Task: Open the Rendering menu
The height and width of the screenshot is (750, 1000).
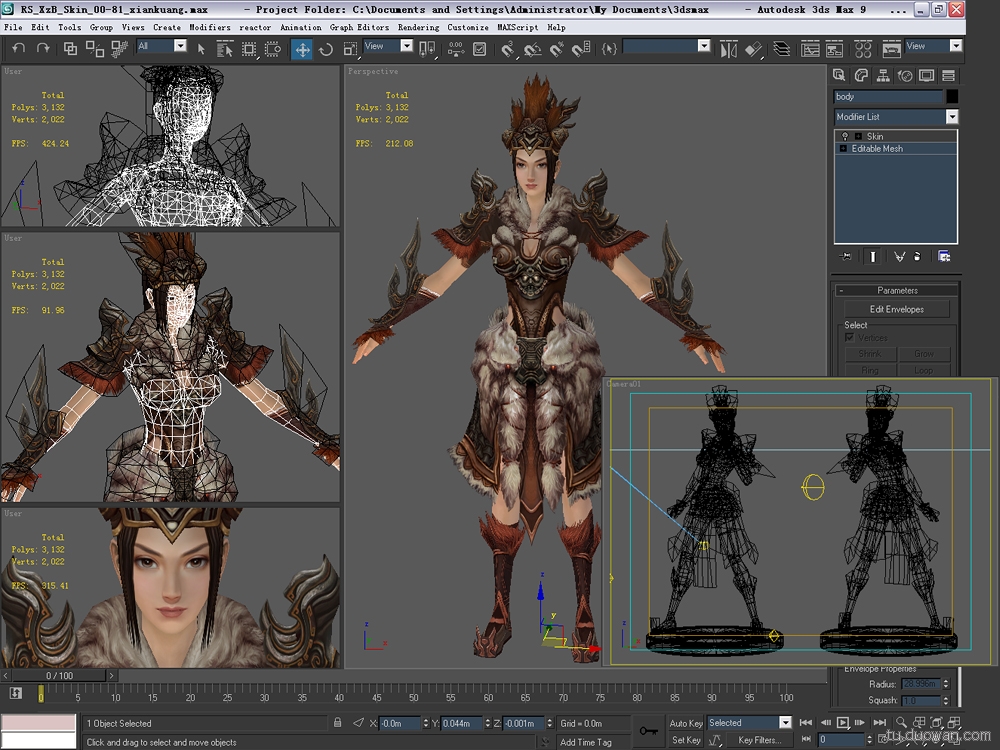Action: tap(418, 27)
